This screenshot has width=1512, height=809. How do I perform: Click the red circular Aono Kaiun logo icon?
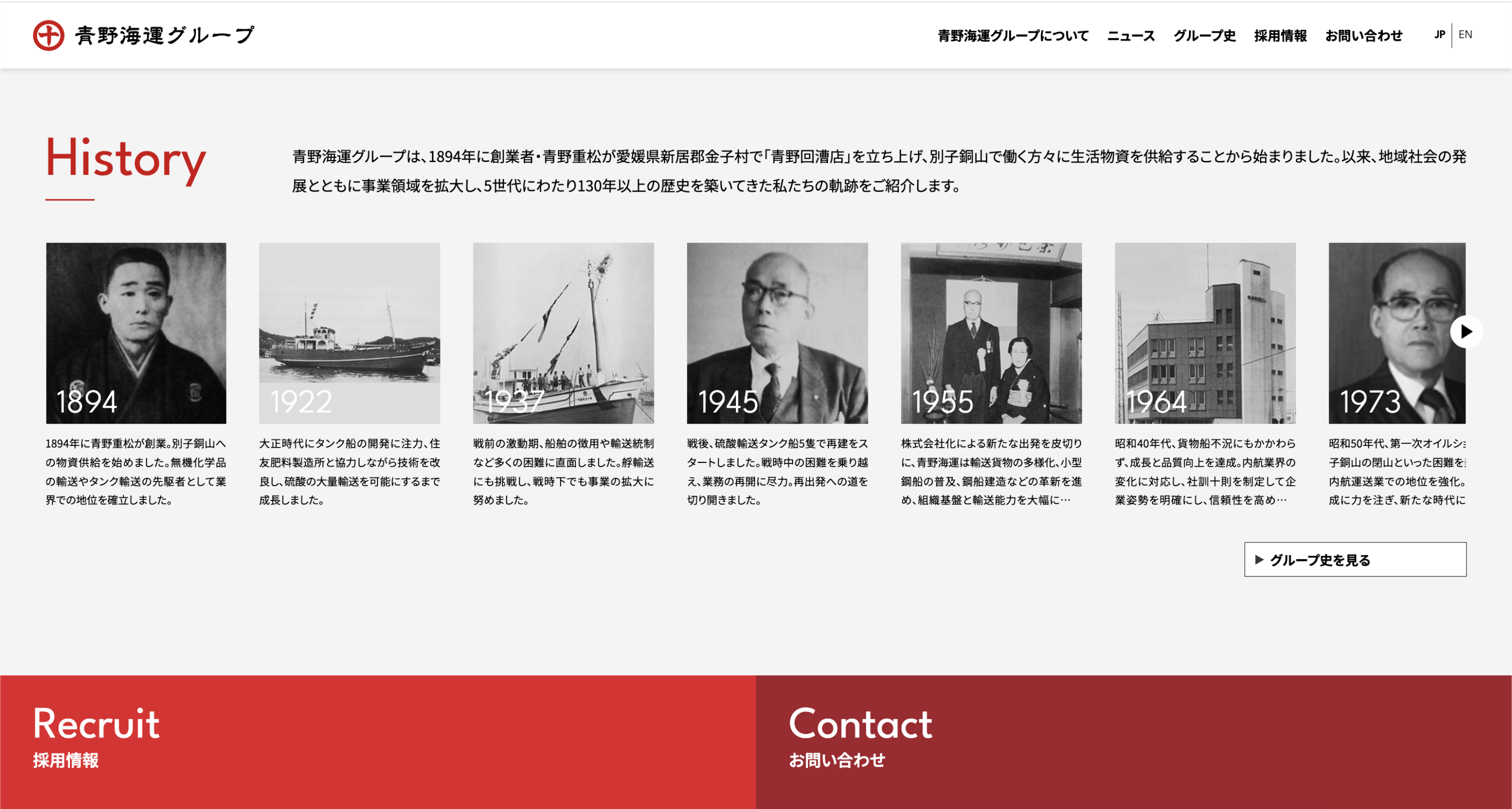[x=48, y=35]
